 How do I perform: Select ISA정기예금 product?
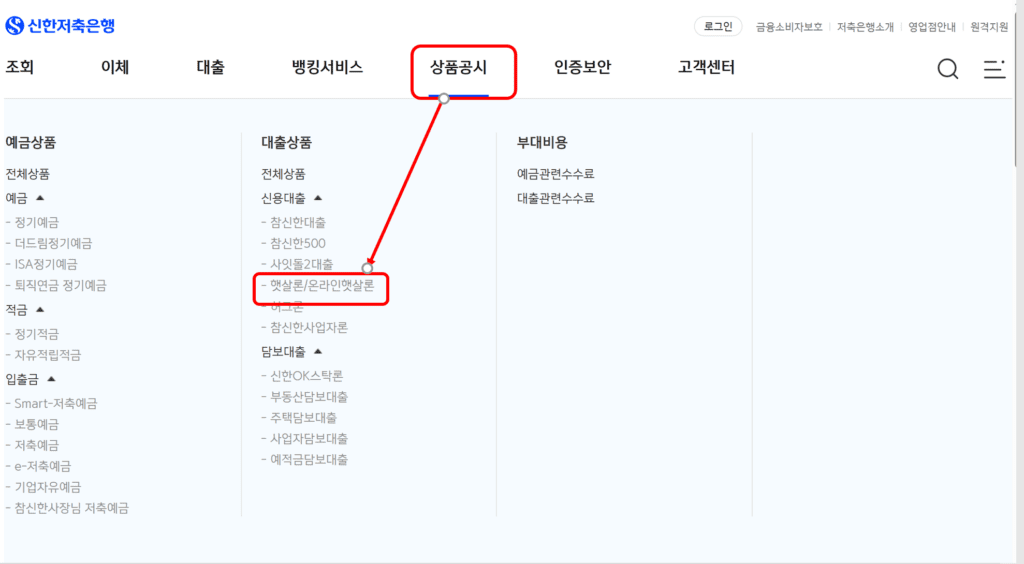click(42, 264)
